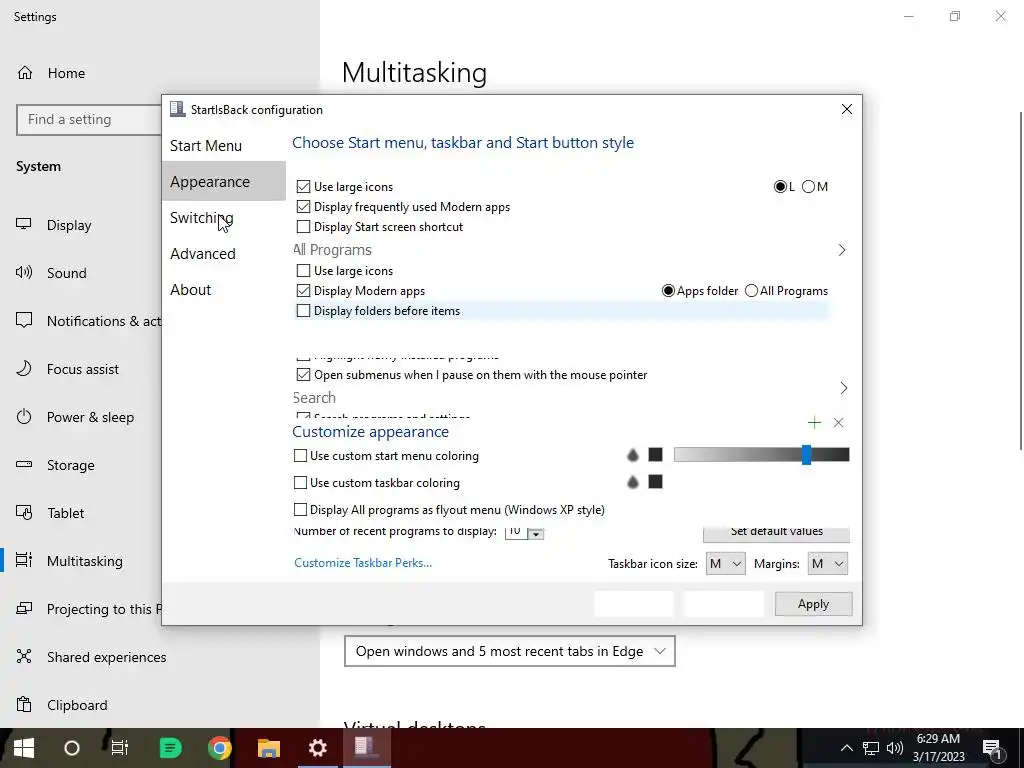Viewport: 1024px width, 768px height.
Task: Uncheck the first Use large icons checkbox
Action: (x=303, y=187)
